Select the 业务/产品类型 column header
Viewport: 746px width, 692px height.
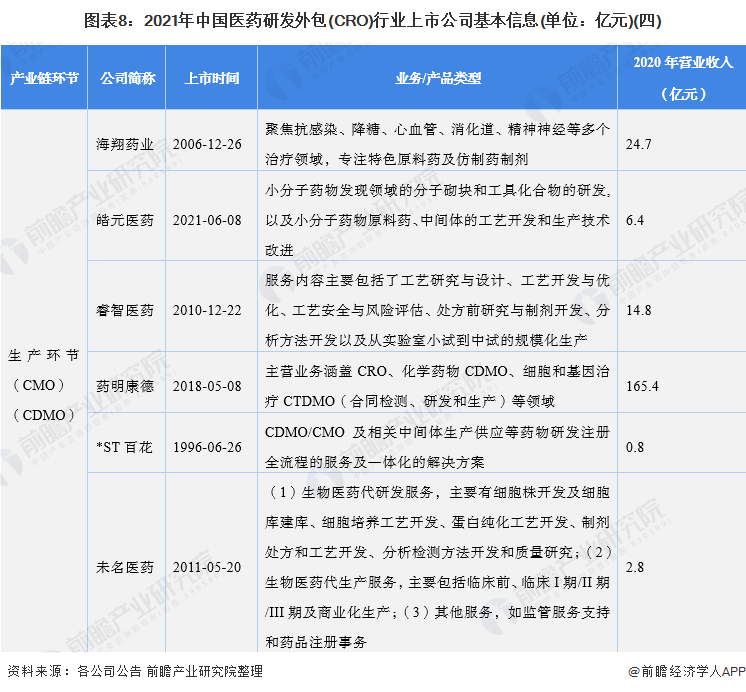pos(438,78)
